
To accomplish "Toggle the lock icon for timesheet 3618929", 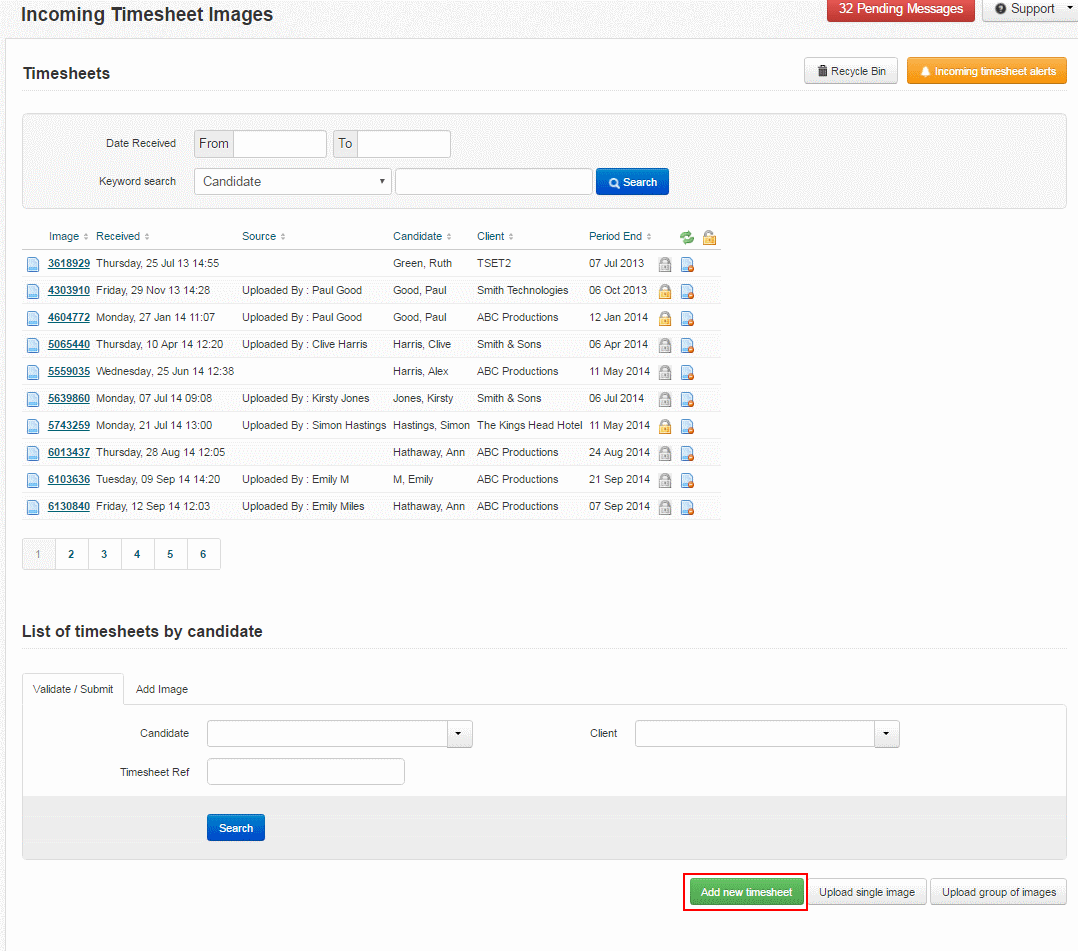I will point(665,264).
